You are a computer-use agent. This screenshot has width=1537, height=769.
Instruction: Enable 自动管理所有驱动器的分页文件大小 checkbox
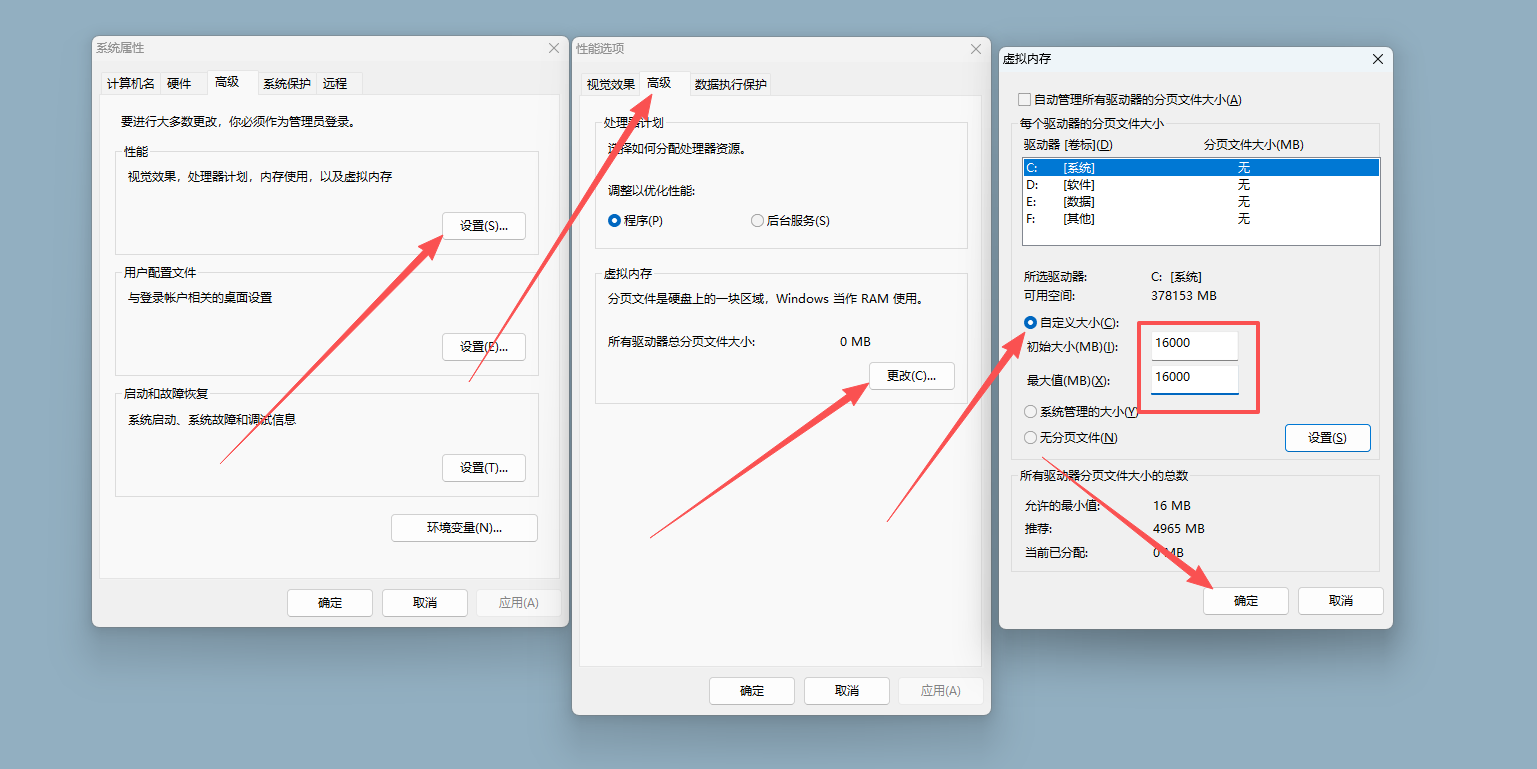[1023, 100]
